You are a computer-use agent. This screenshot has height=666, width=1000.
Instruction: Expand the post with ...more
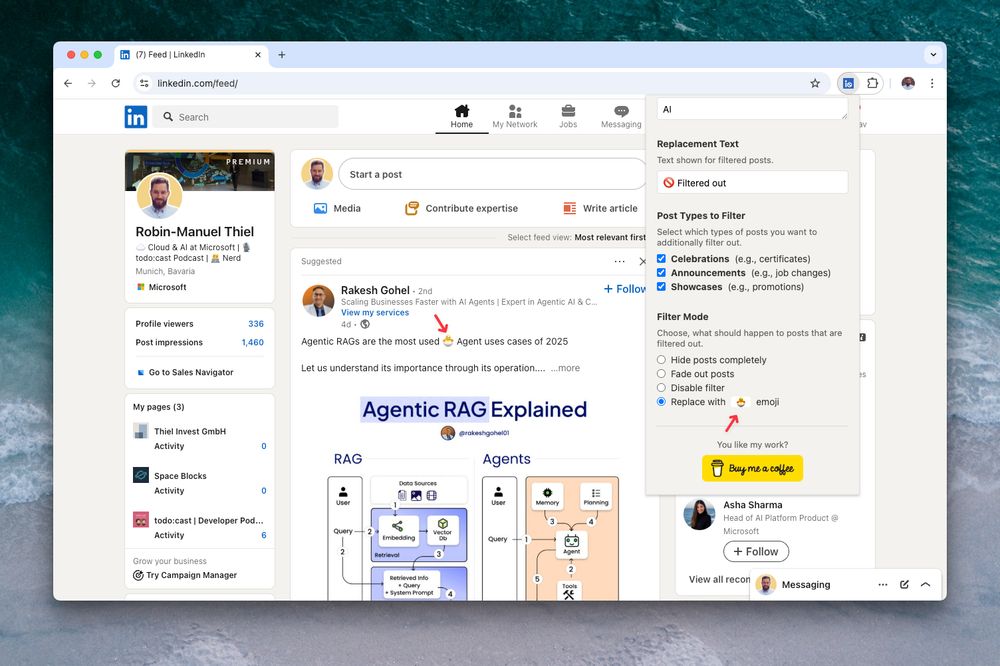(x=566, y=368)
